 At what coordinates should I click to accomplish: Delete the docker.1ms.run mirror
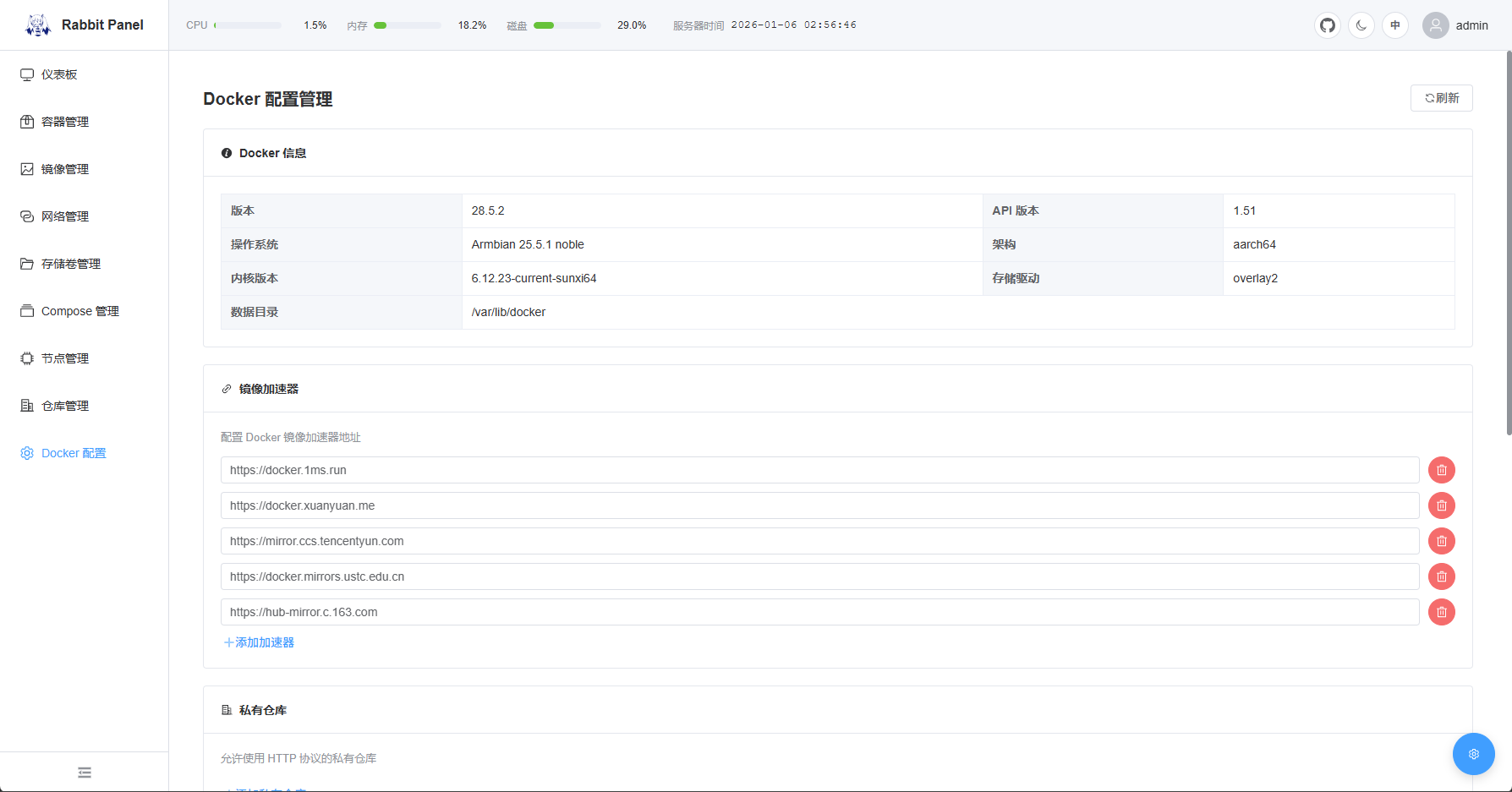1442,470
